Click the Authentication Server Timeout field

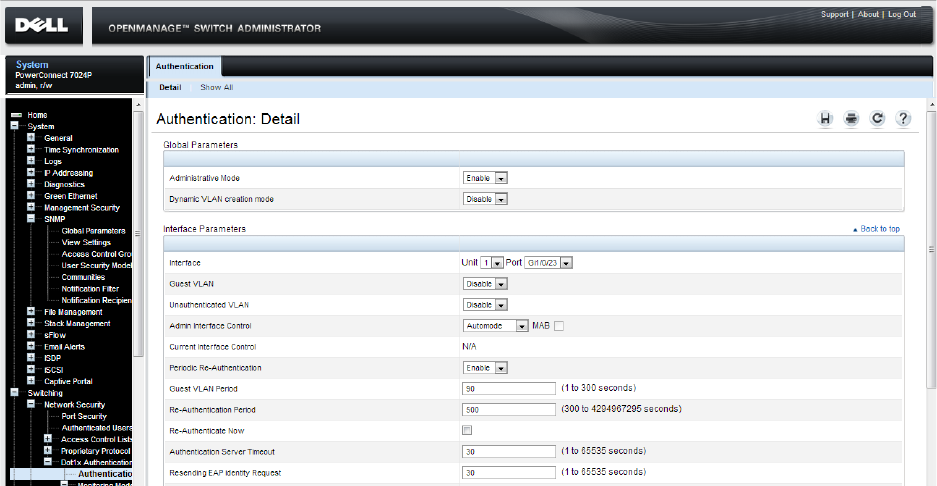(509, 452)
